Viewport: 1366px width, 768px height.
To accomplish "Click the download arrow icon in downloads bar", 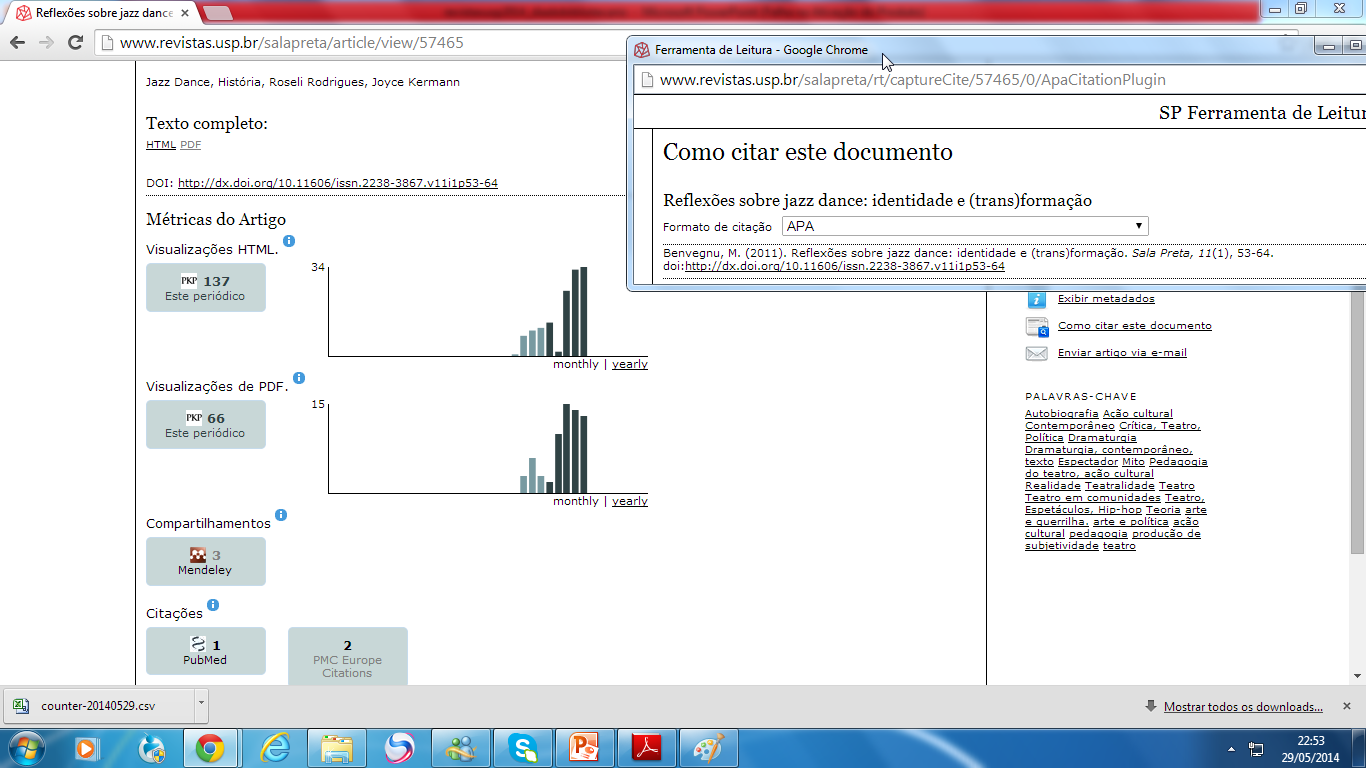I will coord(1151,706).
